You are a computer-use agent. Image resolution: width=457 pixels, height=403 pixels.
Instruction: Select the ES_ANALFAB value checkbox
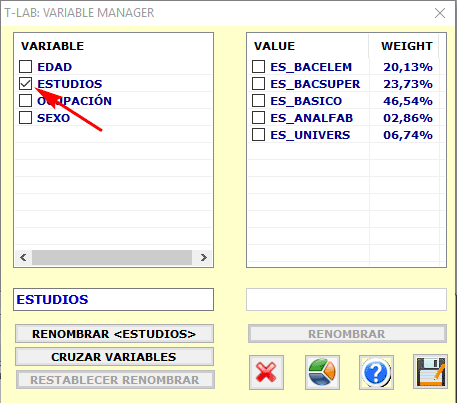258,118
